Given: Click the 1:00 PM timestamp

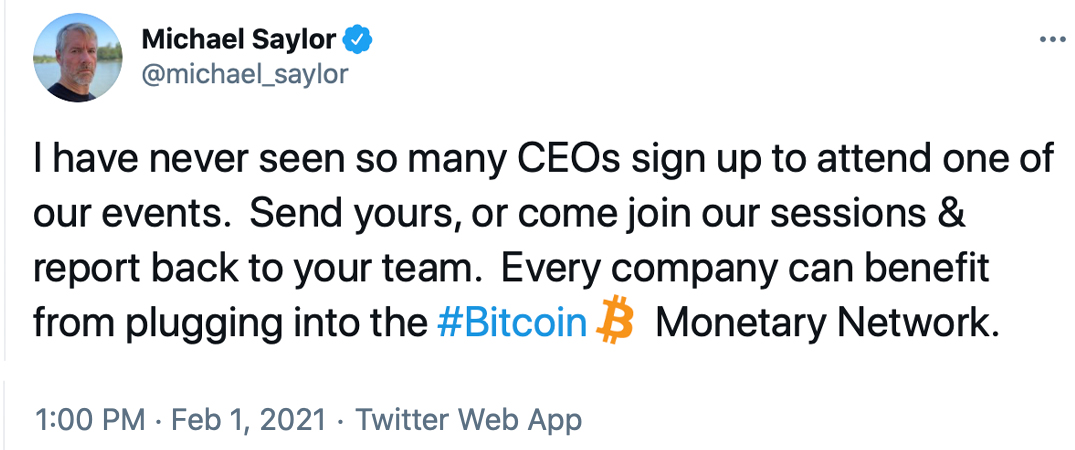Looking at the screenshot, I should click(90, 419).
